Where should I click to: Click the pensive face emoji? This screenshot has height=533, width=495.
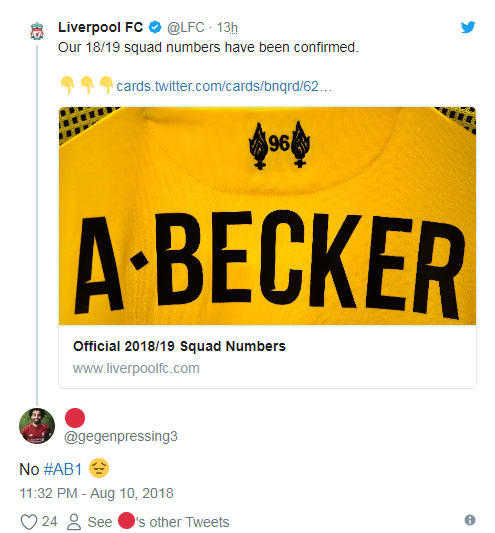click(99, 468)
